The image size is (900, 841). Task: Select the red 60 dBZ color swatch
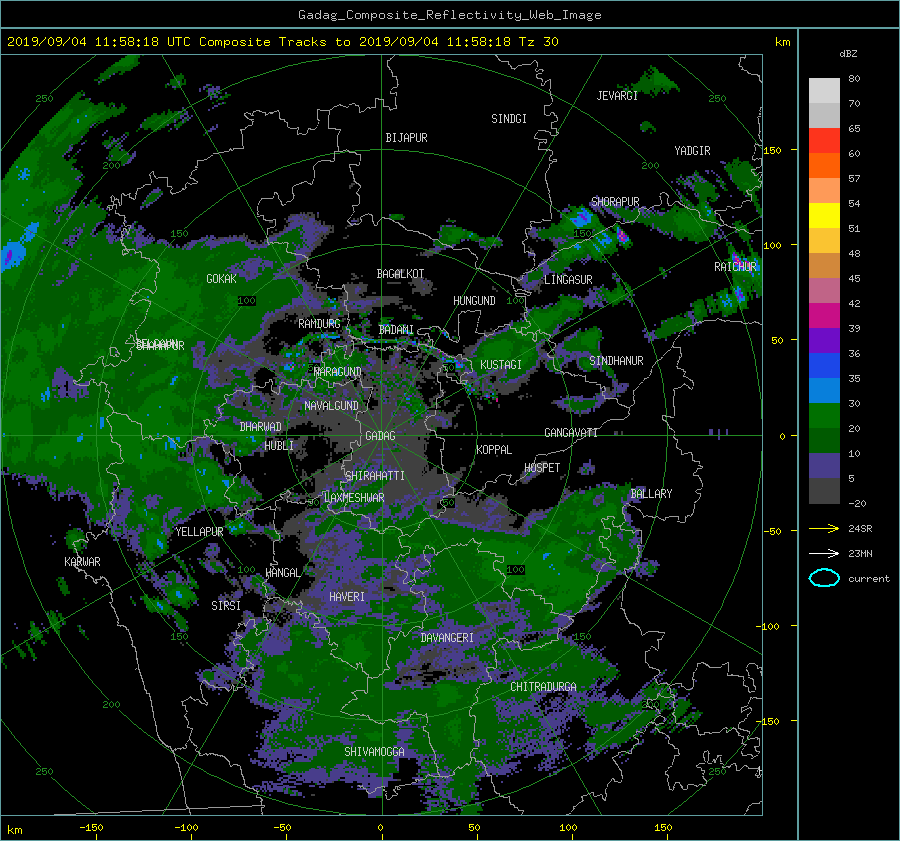824,141
